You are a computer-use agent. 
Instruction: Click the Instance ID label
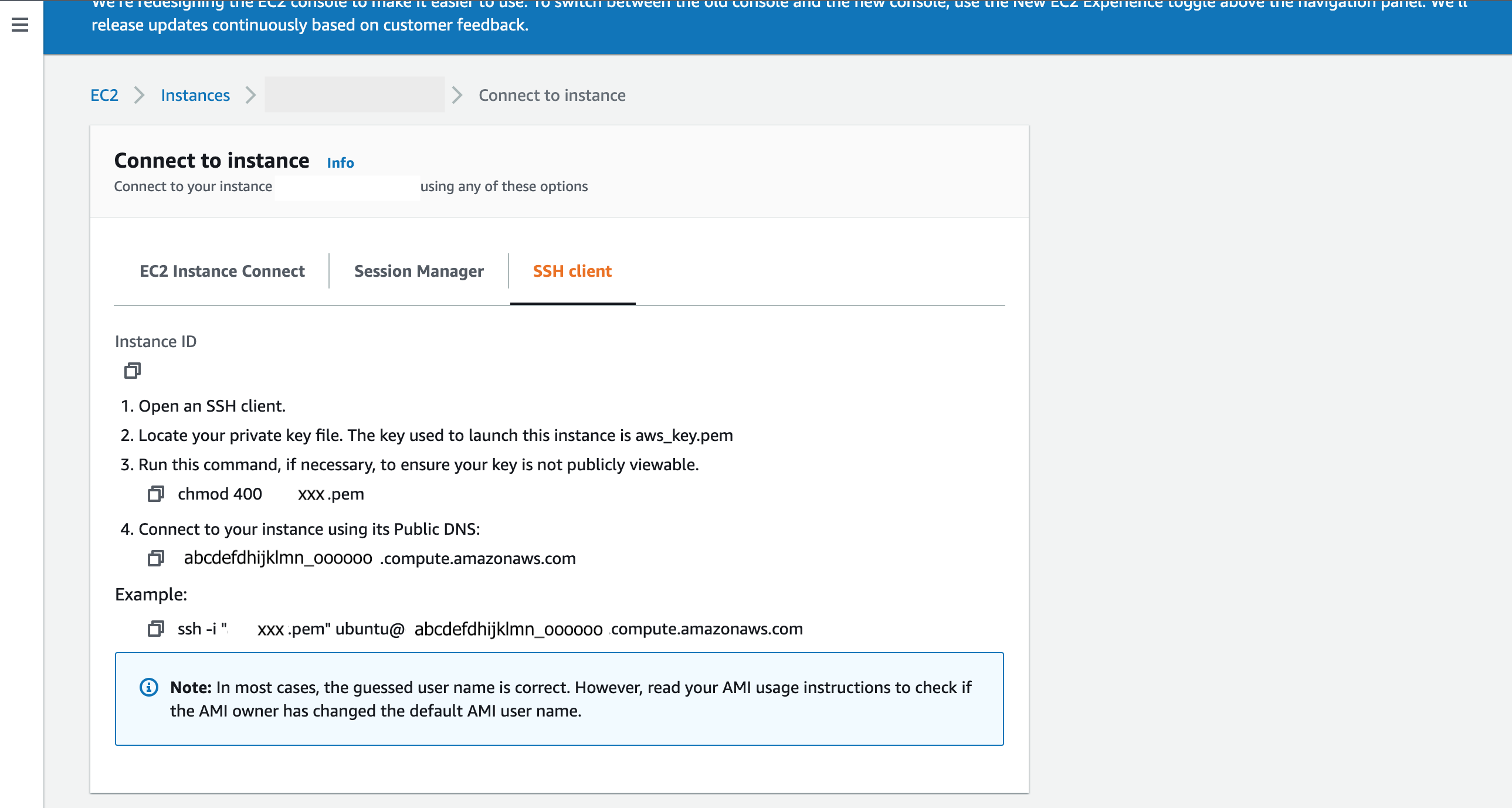pos(155,341)
